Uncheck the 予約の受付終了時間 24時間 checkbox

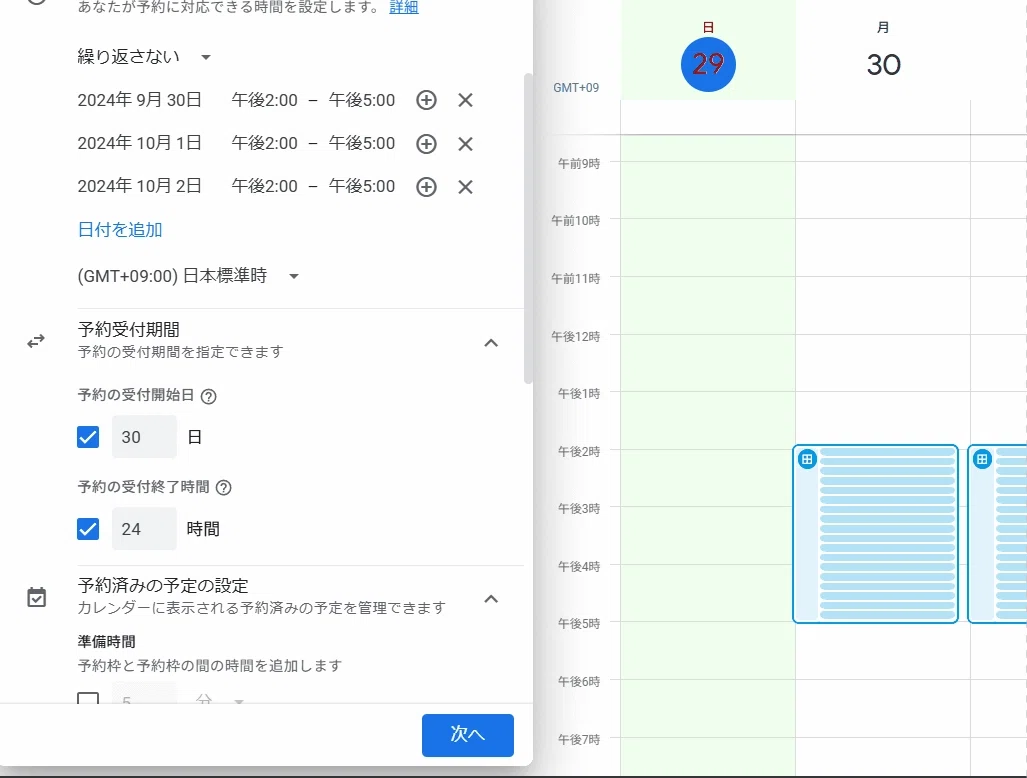tap(88, 528)
